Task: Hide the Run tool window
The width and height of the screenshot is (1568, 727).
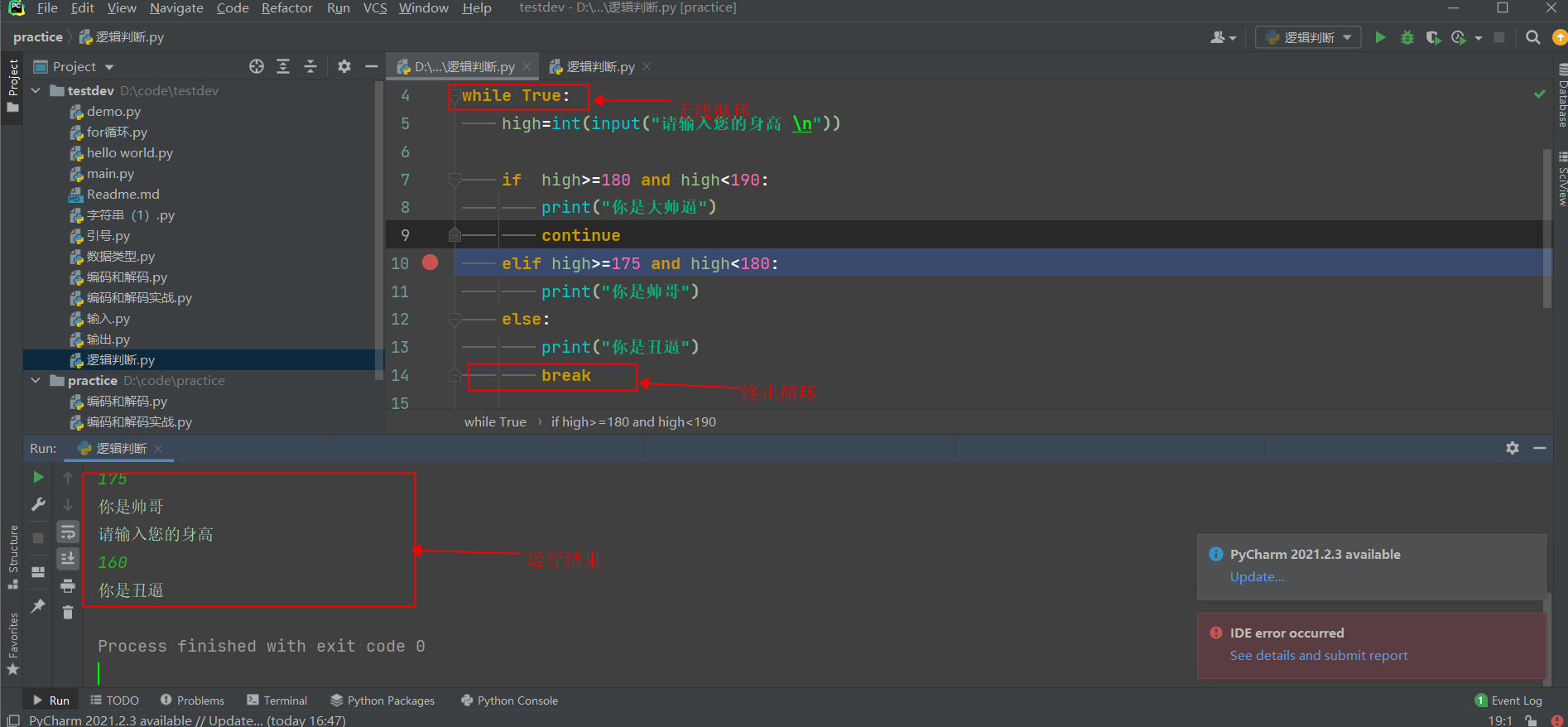Action: pos(1540,448)
